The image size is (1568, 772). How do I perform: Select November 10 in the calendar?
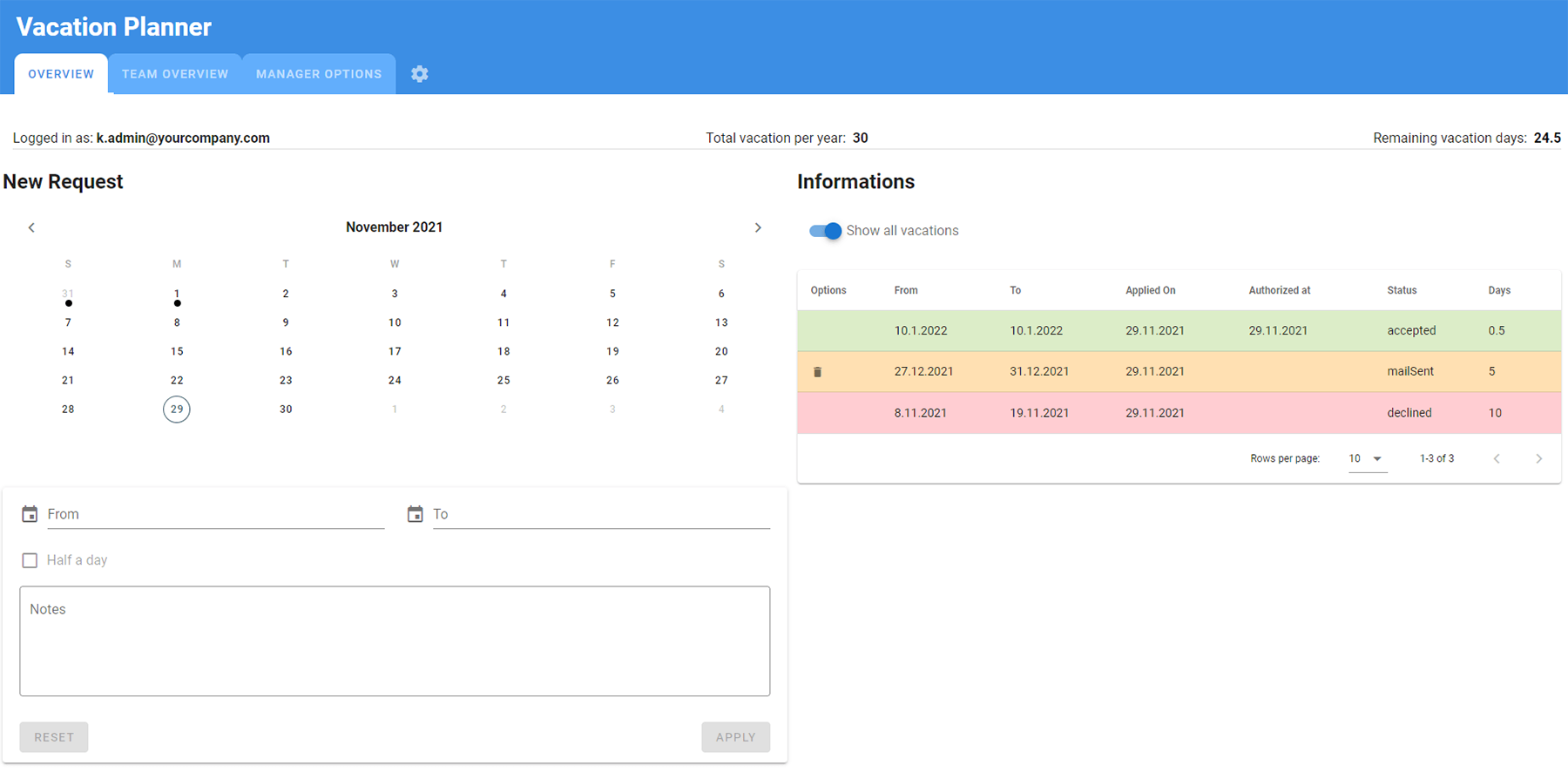click(395, 322)
